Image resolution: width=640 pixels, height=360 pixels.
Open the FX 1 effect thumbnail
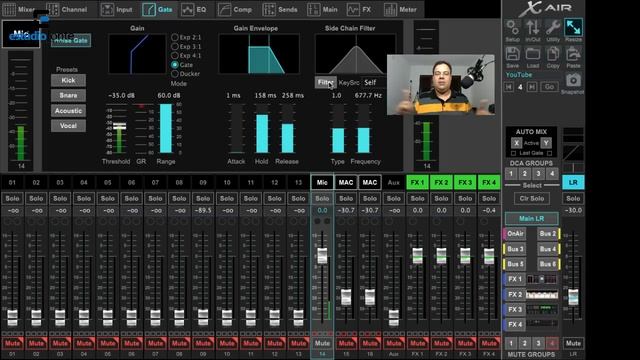click(x=542, y=279)
